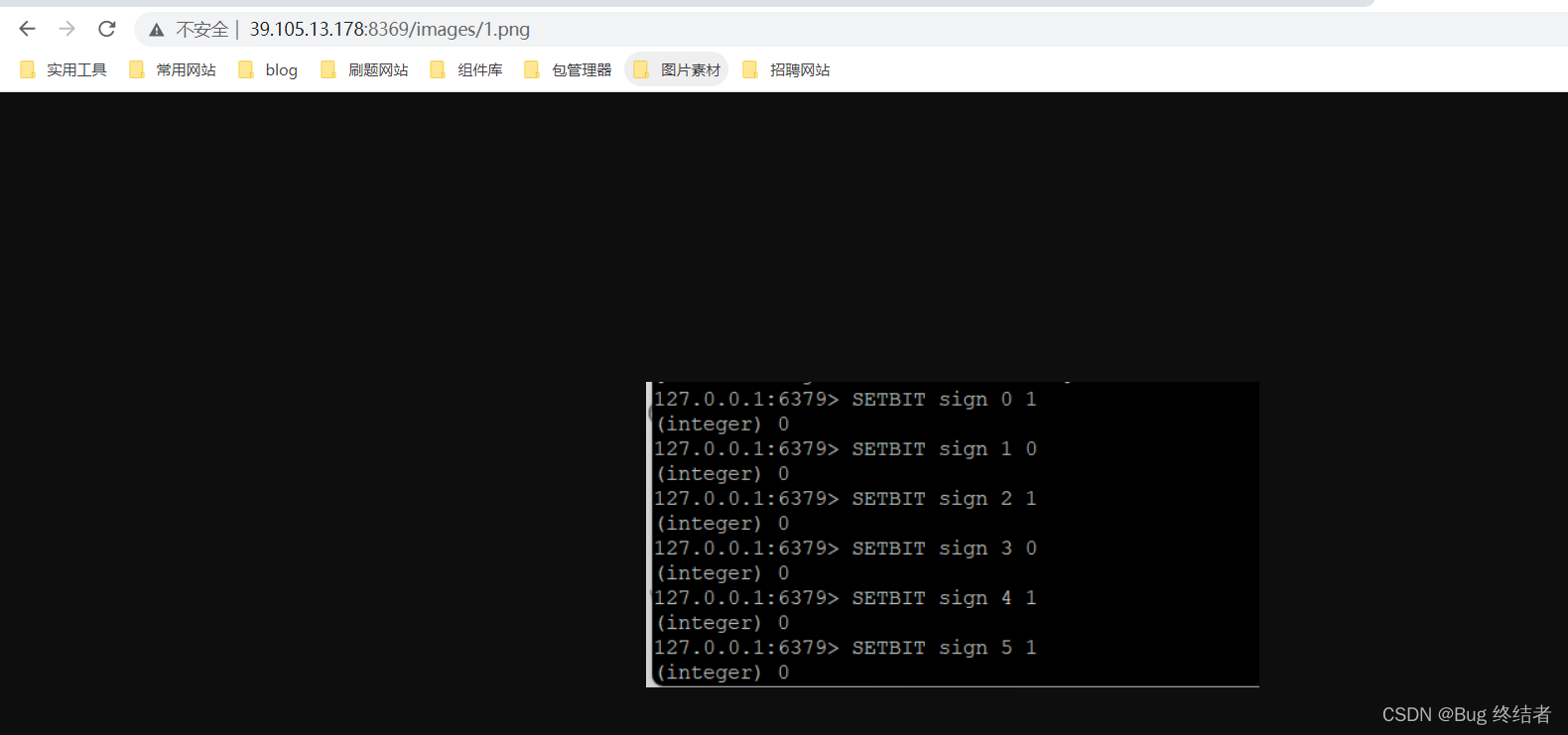1568x735 pixels.
Task: Open the 组件库 bookmark folder
Action: pos(466,69)
